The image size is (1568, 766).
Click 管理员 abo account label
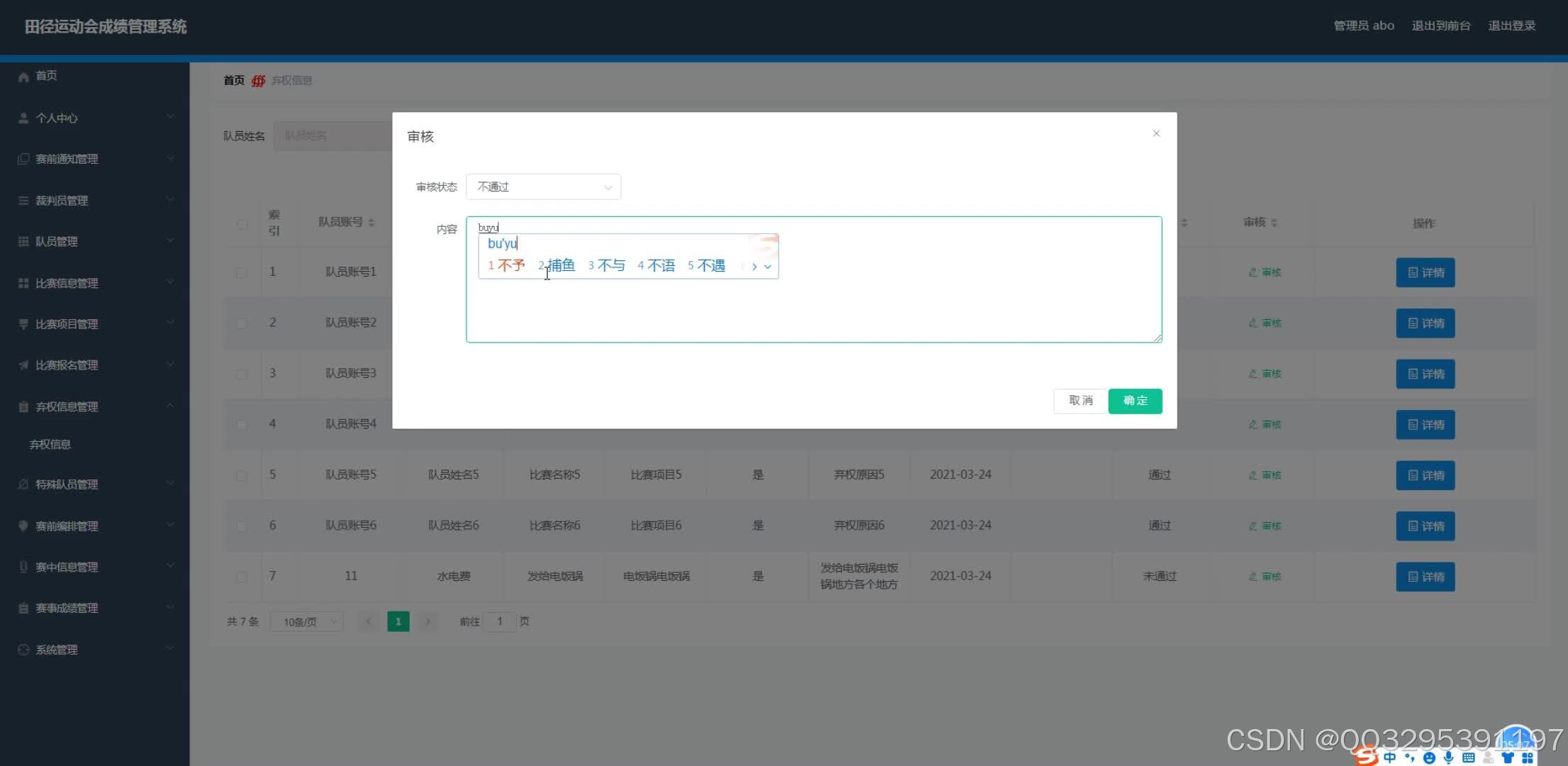[x=1364, y=26]
